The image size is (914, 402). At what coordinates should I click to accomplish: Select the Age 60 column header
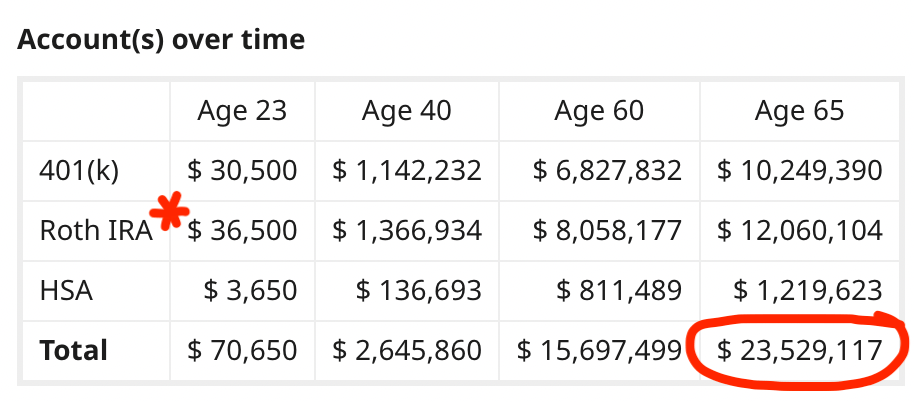point(599,110)
